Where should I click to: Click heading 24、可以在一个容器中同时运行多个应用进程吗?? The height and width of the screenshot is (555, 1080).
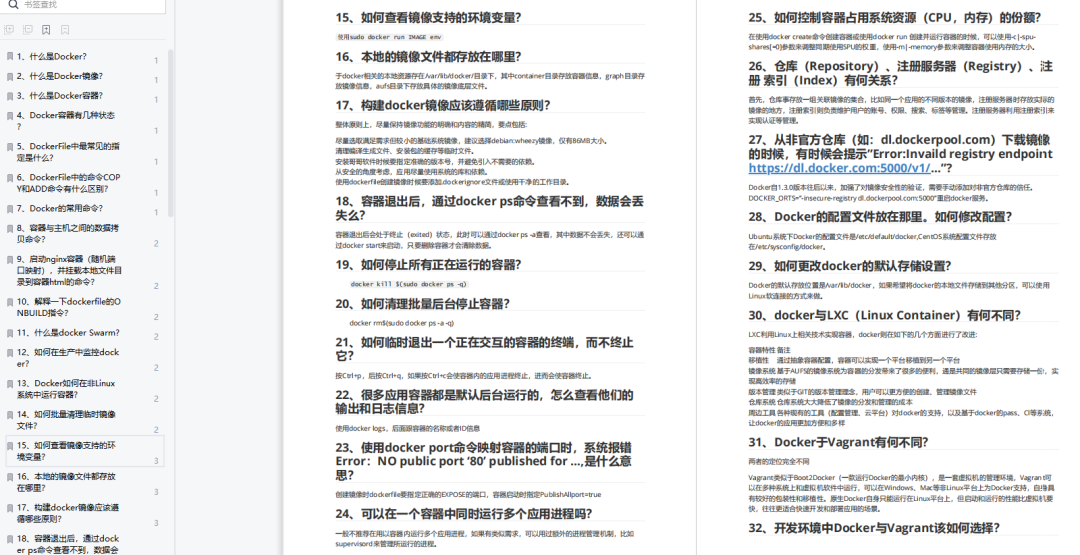tap(464, 514)
